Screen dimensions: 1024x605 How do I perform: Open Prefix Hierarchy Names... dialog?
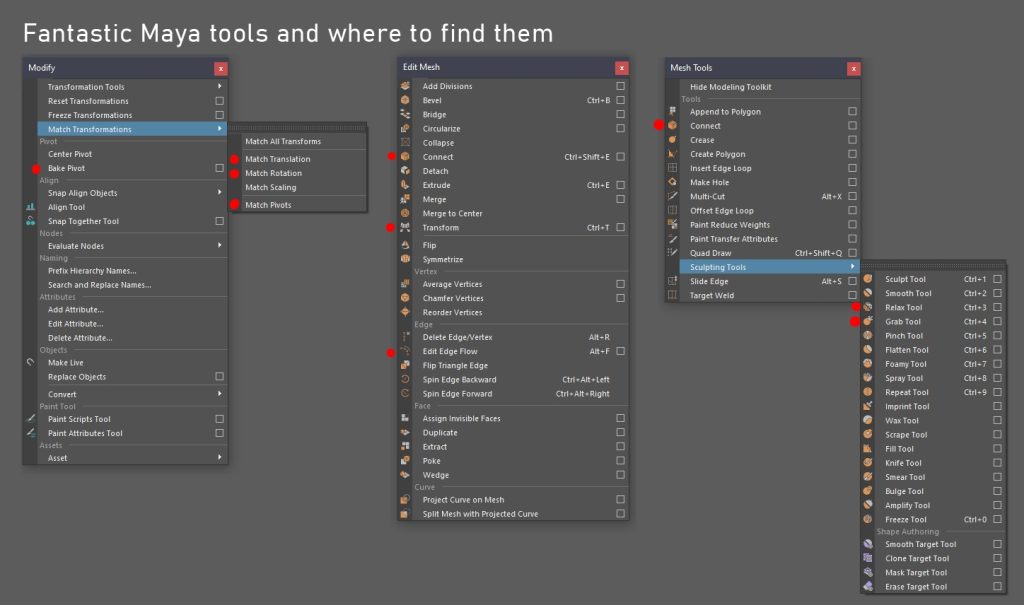(92, 270)
